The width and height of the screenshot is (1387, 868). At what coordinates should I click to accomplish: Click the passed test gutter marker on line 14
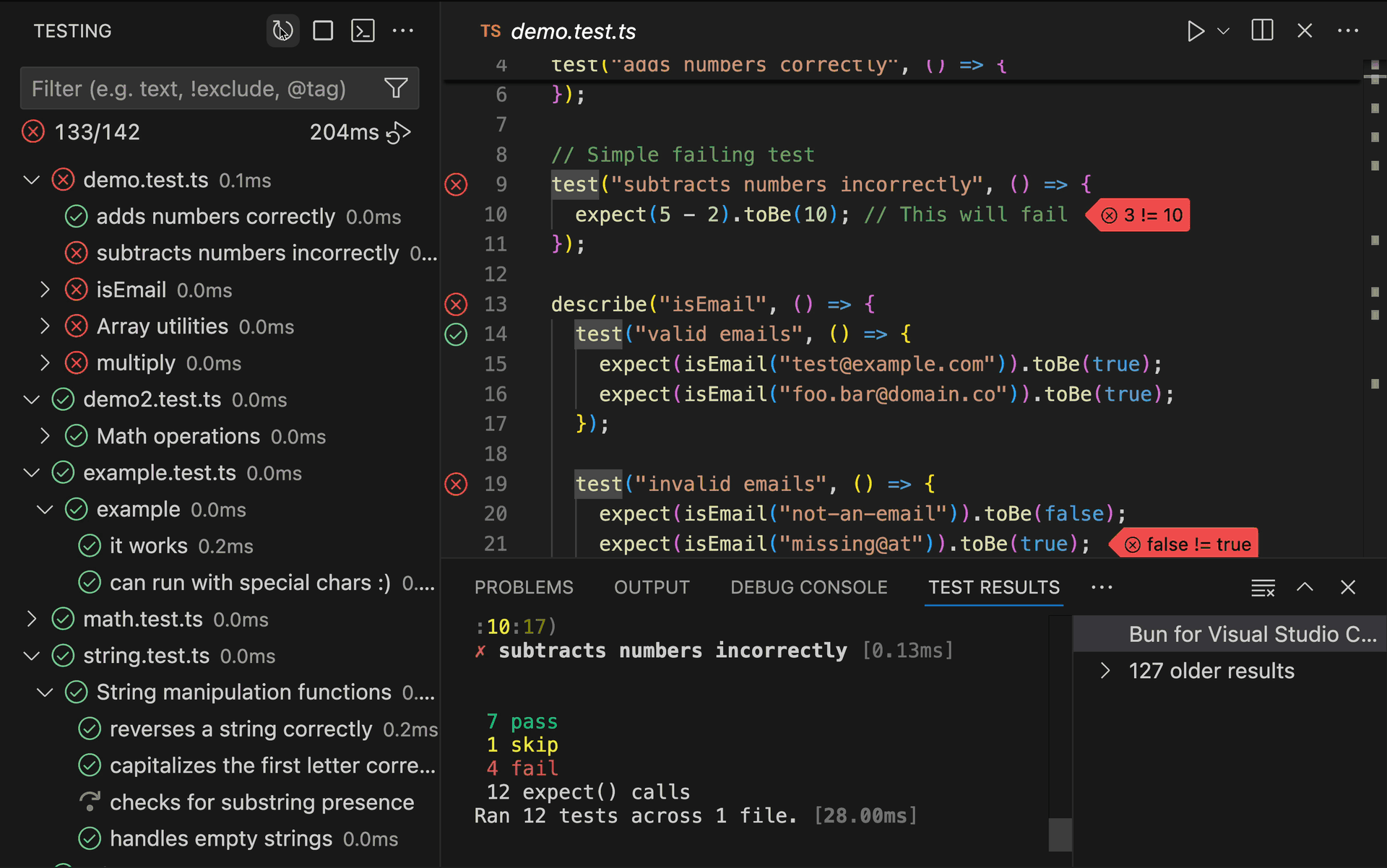tap(456, 334)
